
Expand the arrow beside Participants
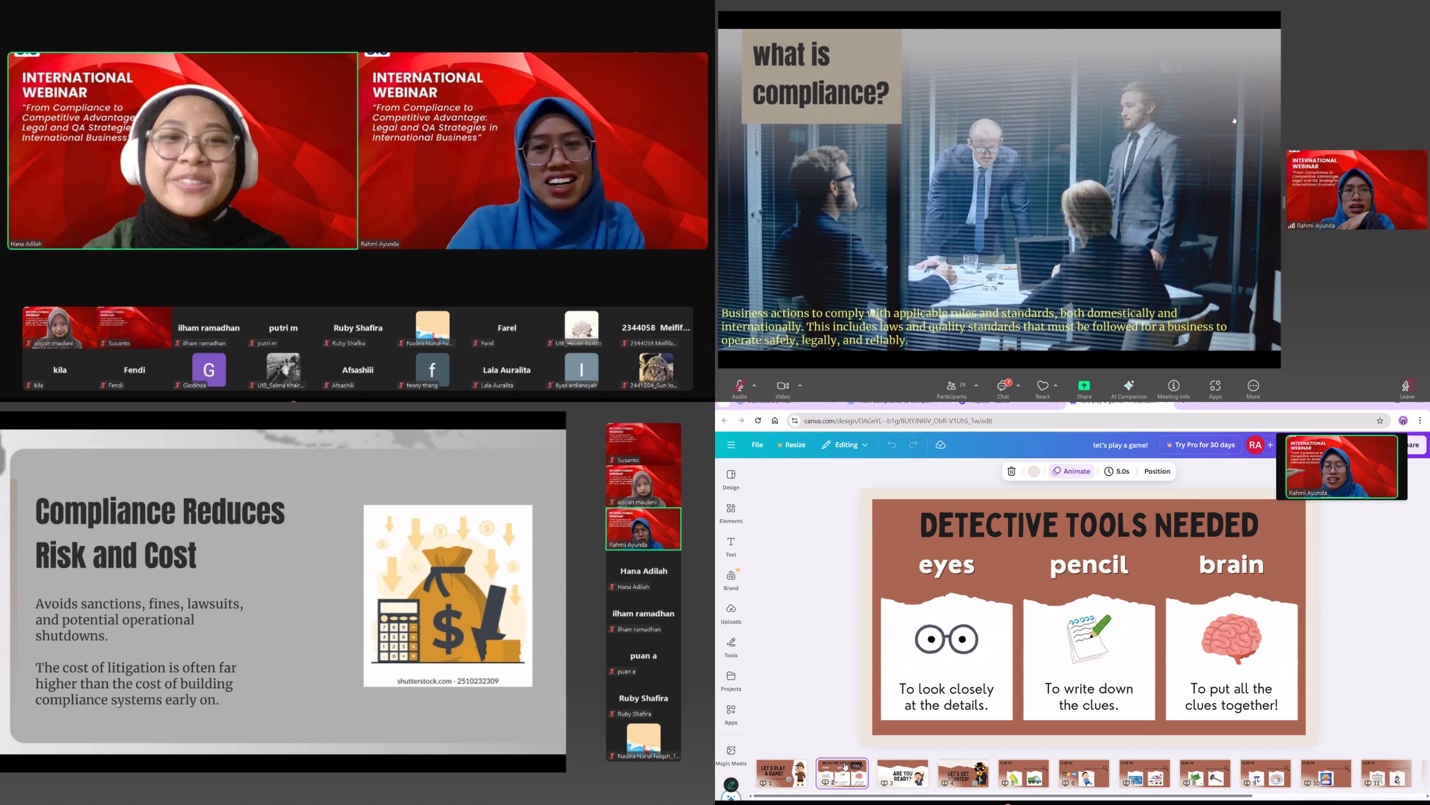tap(976, 386)
